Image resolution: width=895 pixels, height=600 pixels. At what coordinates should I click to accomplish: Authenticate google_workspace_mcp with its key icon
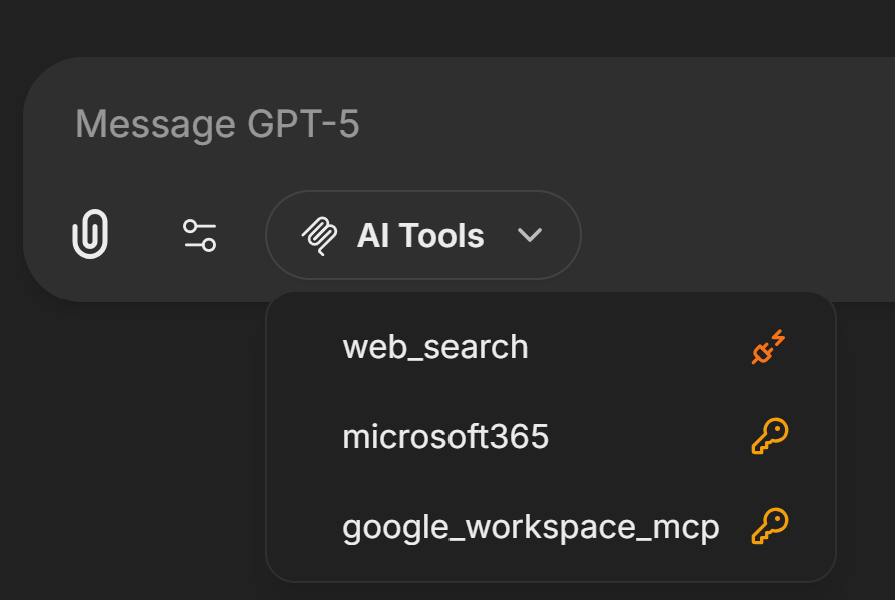pos(769,526)
